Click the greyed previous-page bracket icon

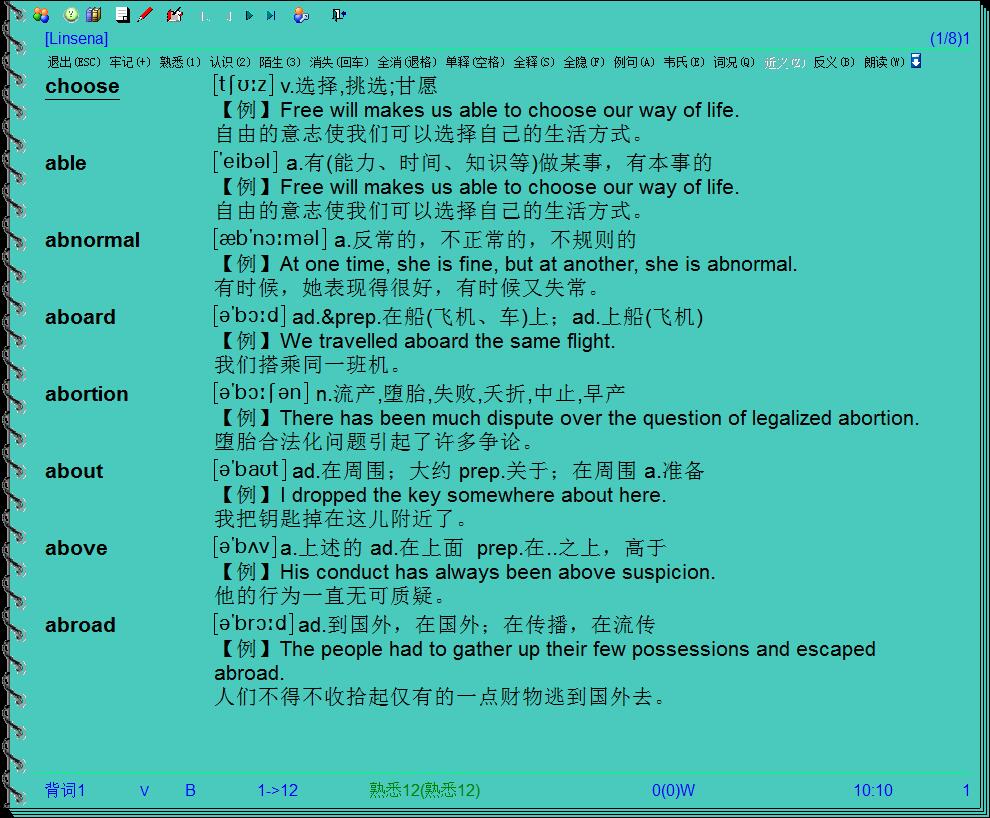[x=229, y=16]
